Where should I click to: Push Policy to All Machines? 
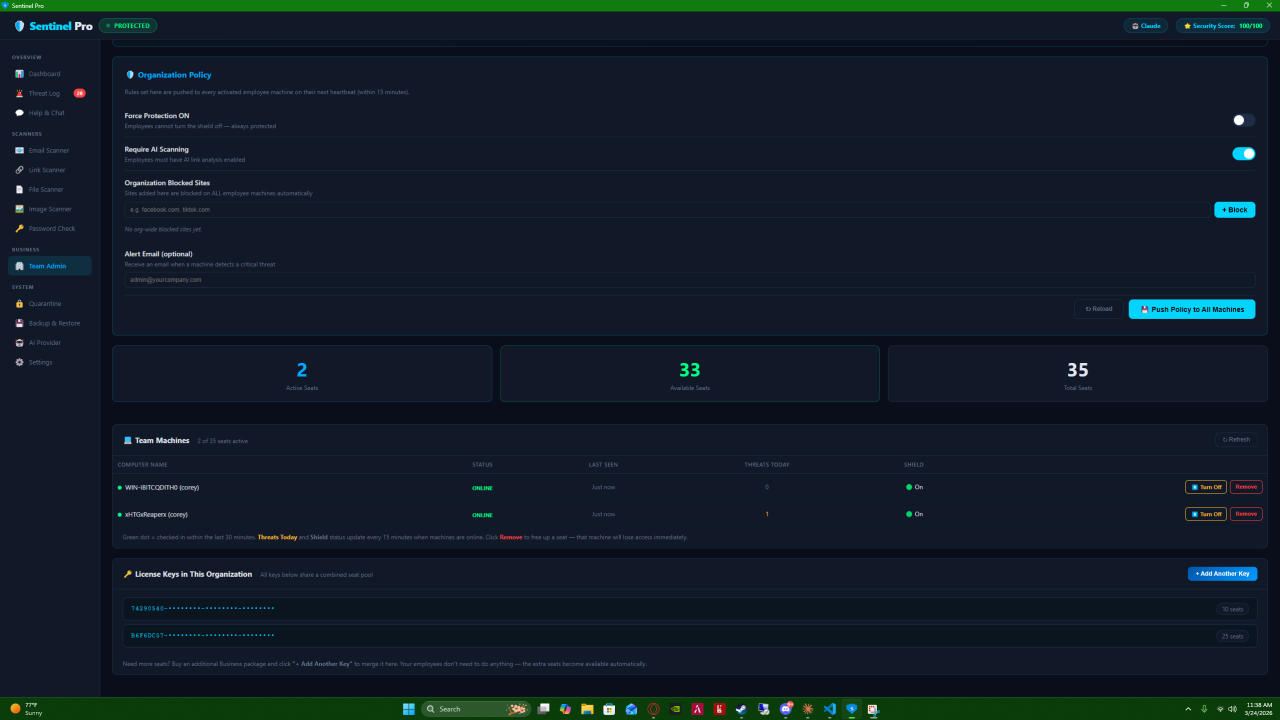click(x=1192, y=309)
